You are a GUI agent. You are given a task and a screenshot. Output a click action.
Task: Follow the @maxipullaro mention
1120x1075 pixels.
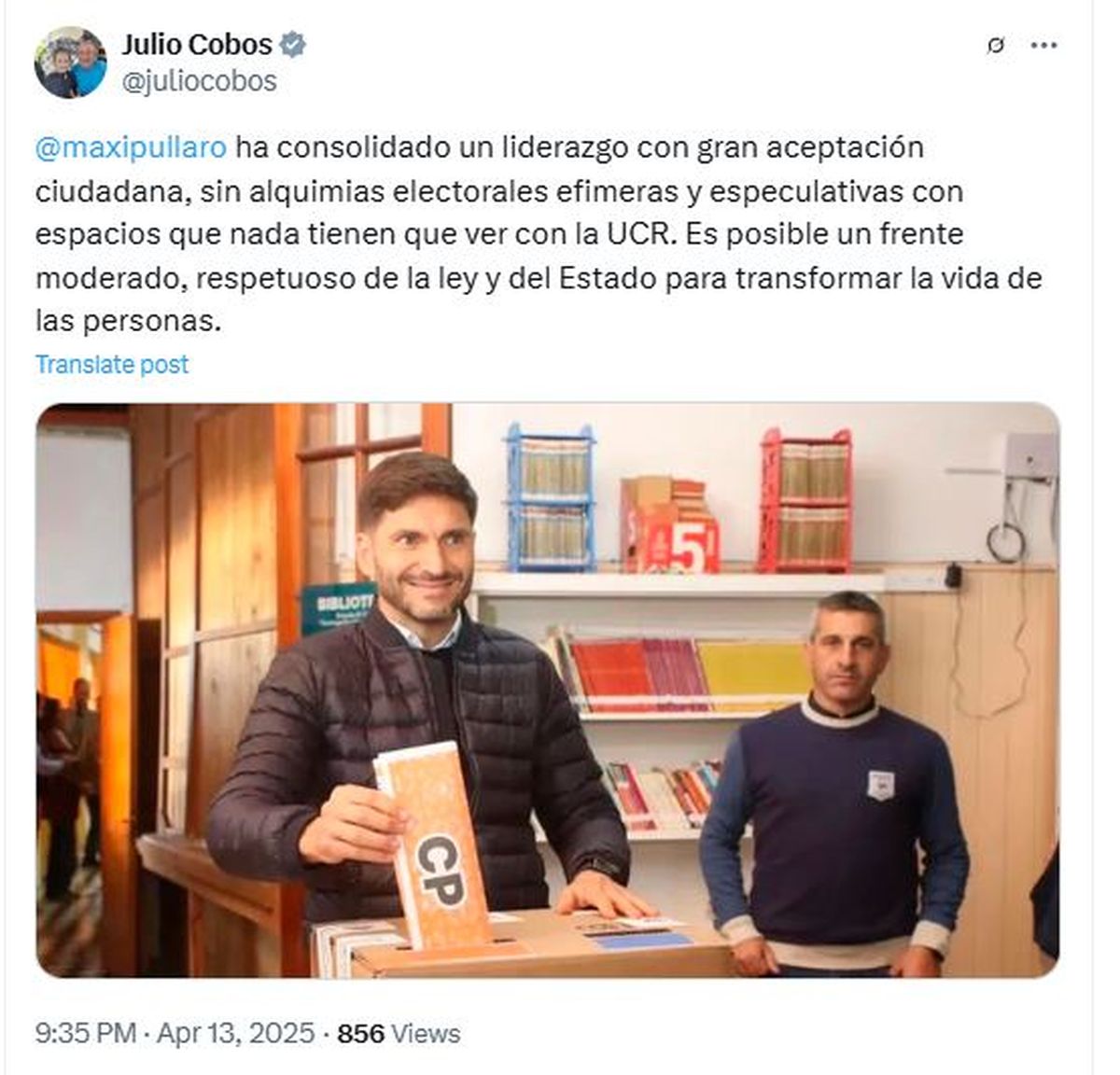131,147
